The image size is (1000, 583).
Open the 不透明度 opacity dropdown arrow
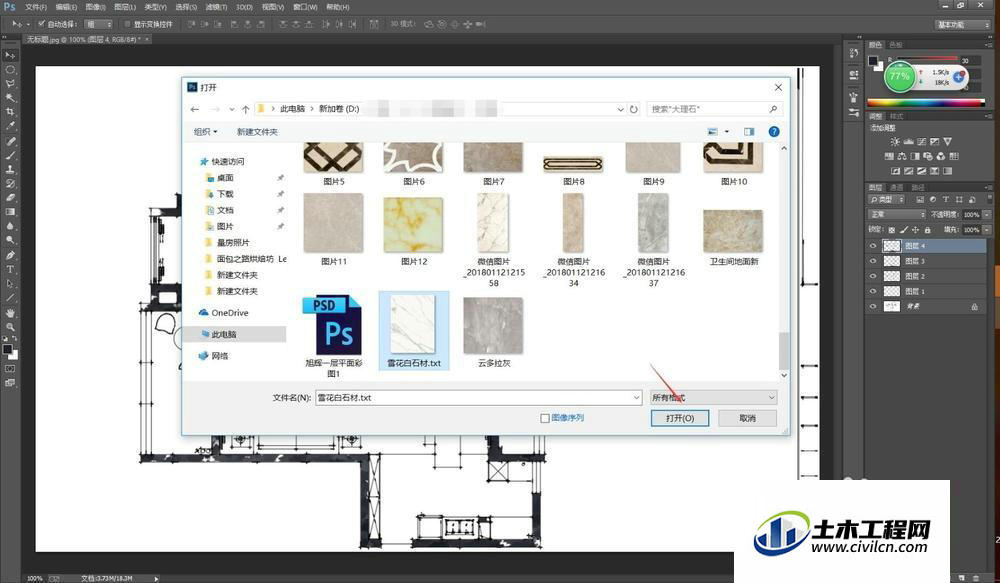(x=987, y=214)
